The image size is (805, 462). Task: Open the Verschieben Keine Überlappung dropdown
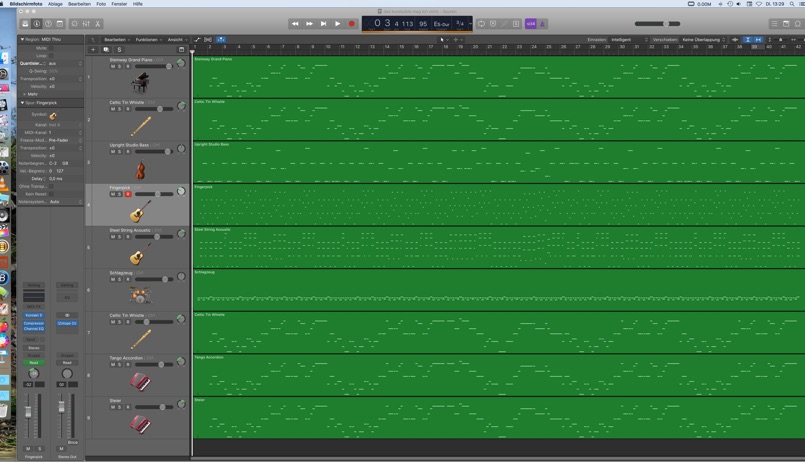(x=703, y=40)
